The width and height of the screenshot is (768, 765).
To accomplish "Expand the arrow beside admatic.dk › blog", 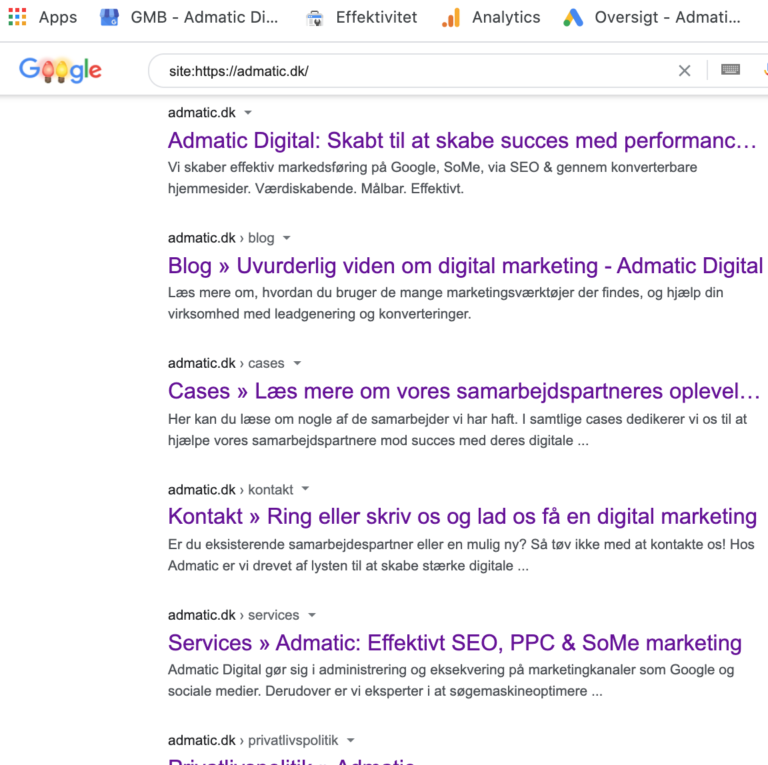I will [x=287, y=238].
